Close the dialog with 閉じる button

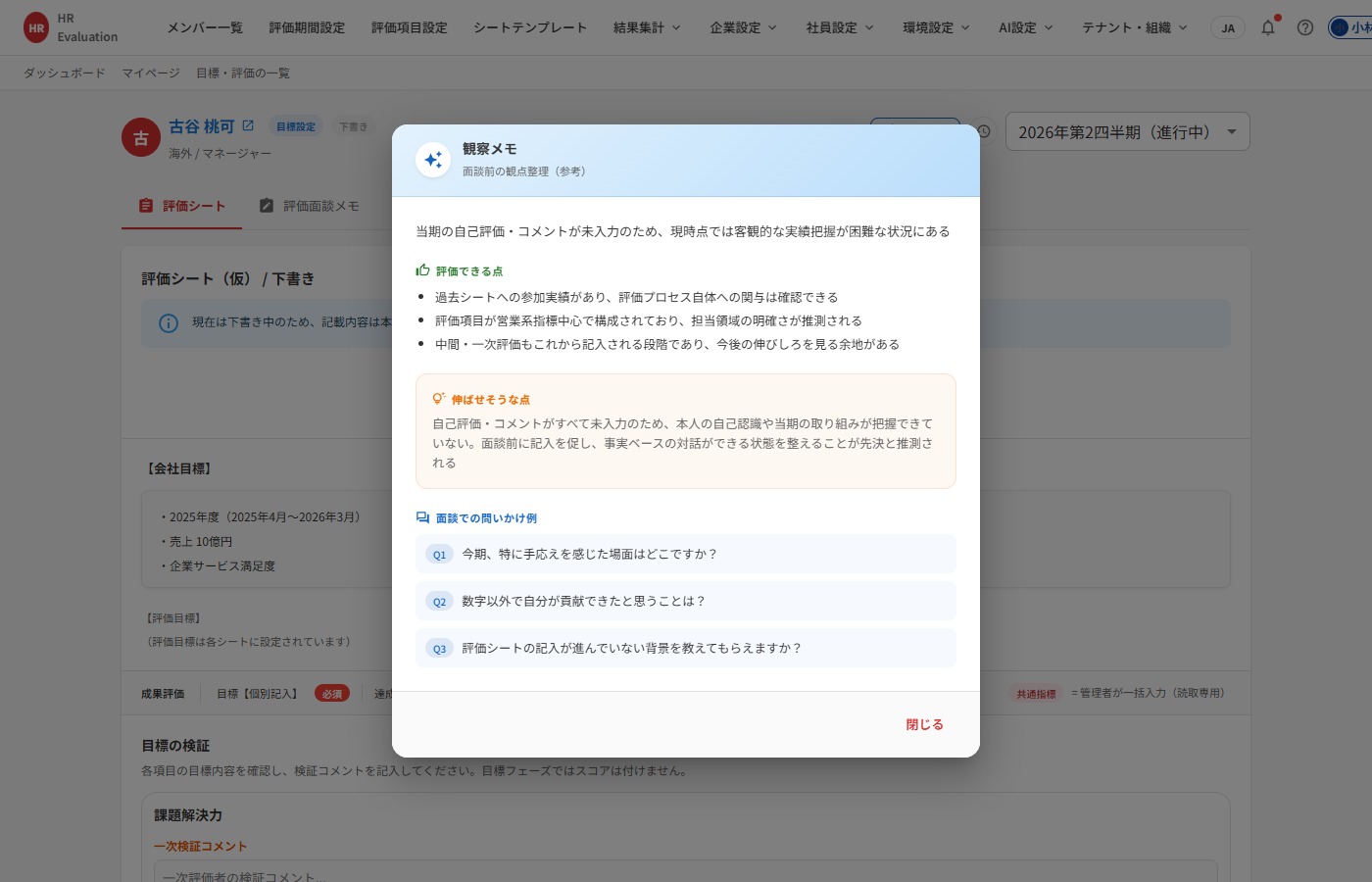(924, 724)
